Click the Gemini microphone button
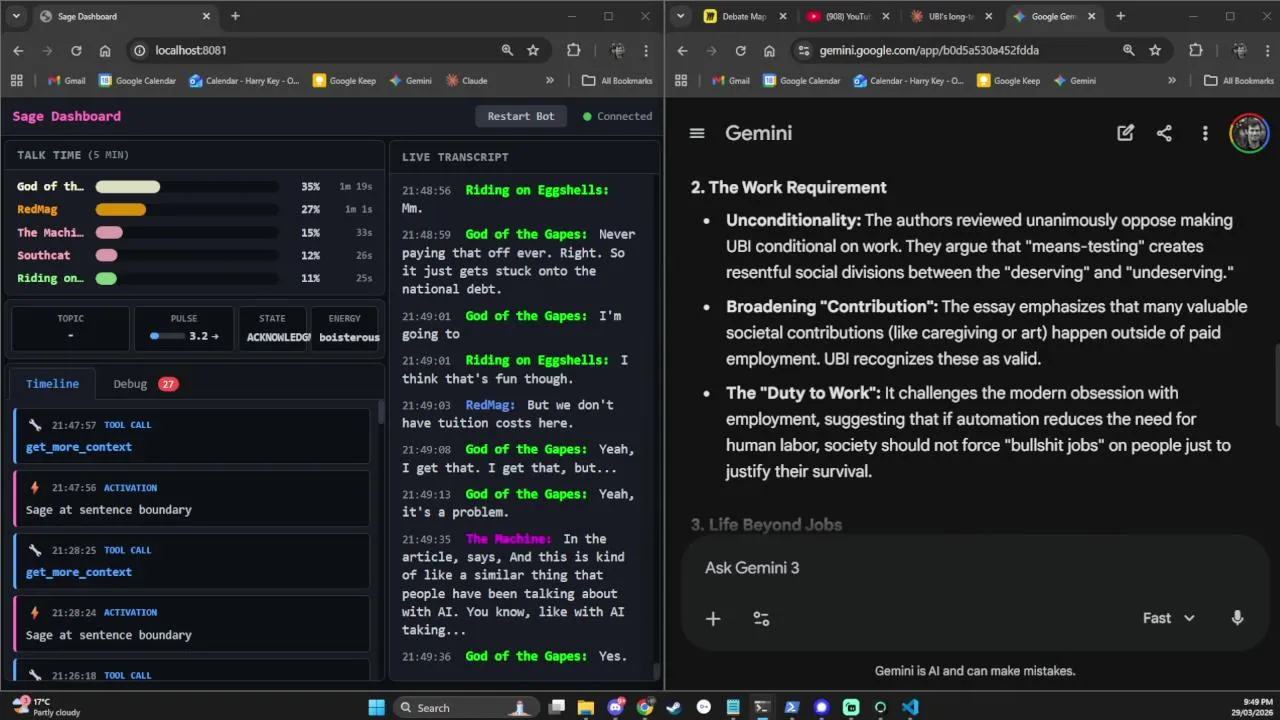1280x720 pixels. 1237,618
